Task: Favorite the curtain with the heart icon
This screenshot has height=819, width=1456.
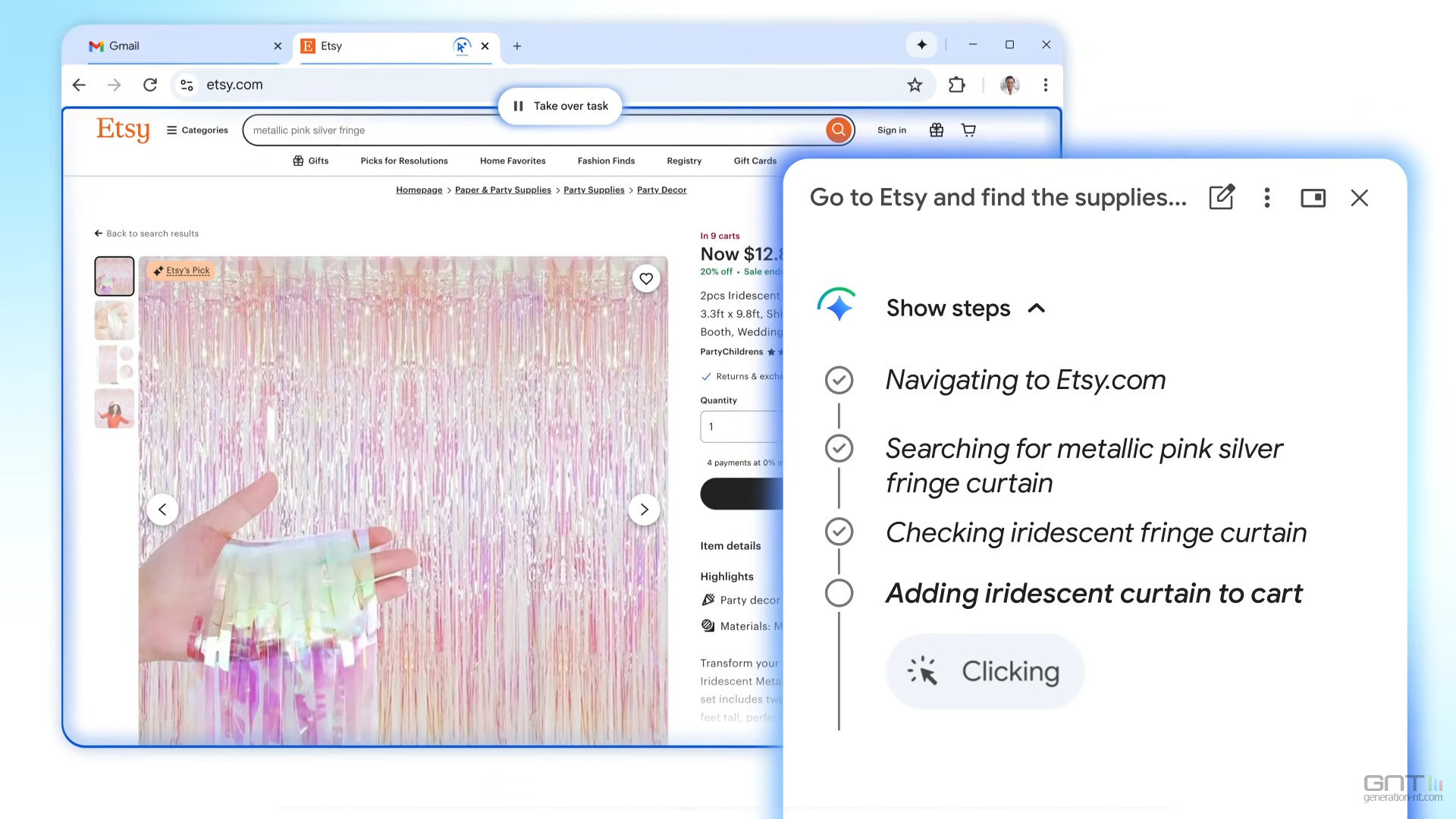Action: click(x=646, y=278)
